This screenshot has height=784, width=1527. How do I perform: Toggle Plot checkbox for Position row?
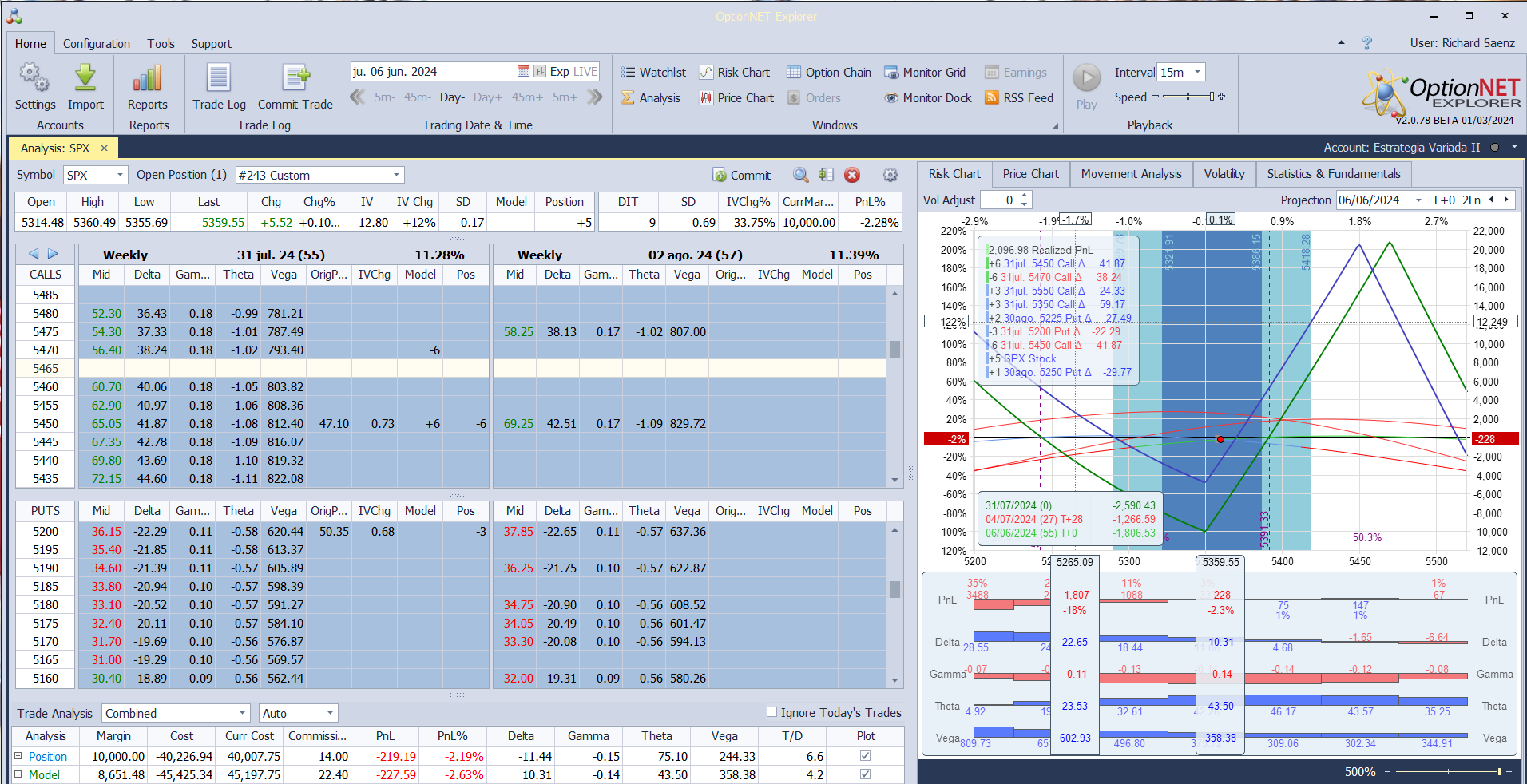(865, 756)
